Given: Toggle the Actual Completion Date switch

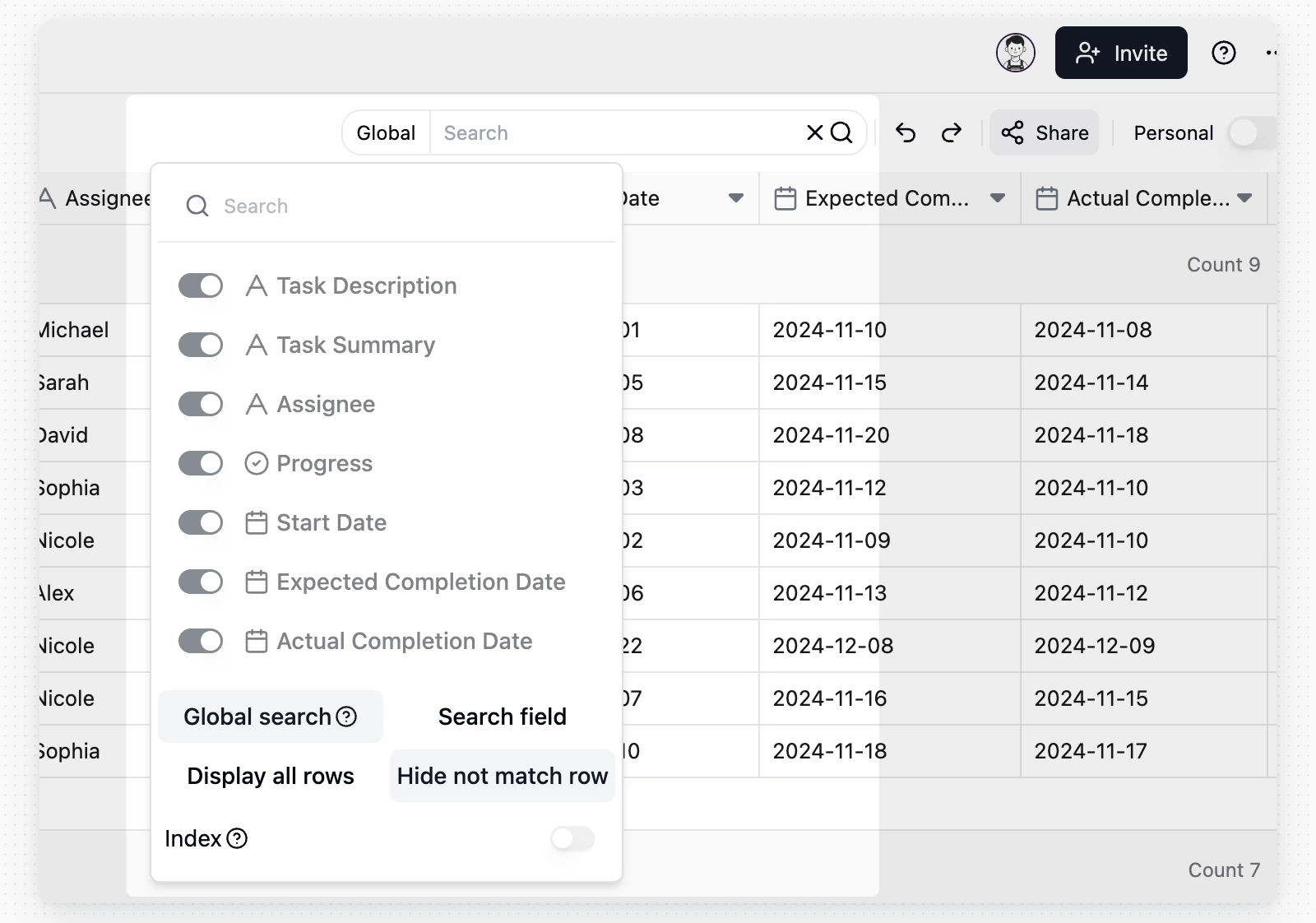Looking at the screenshot, I should [x=201, y=641].
